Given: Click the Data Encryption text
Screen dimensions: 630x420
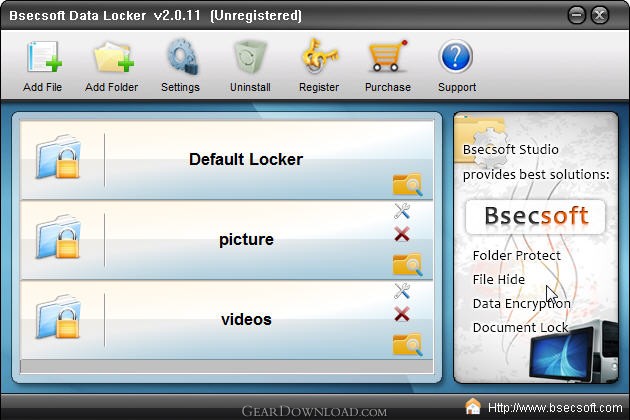Looking at the screenshot, I should 522,303.
